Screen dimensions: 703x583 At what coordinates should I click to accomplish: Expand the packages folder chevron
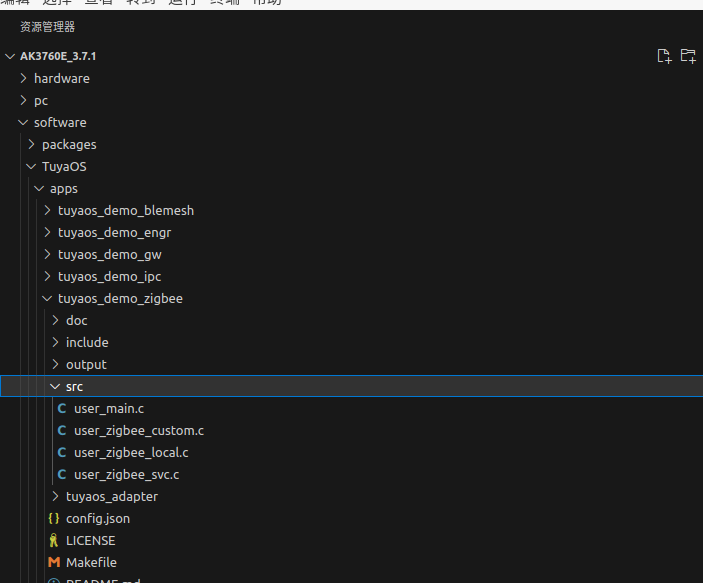point(31,144)
